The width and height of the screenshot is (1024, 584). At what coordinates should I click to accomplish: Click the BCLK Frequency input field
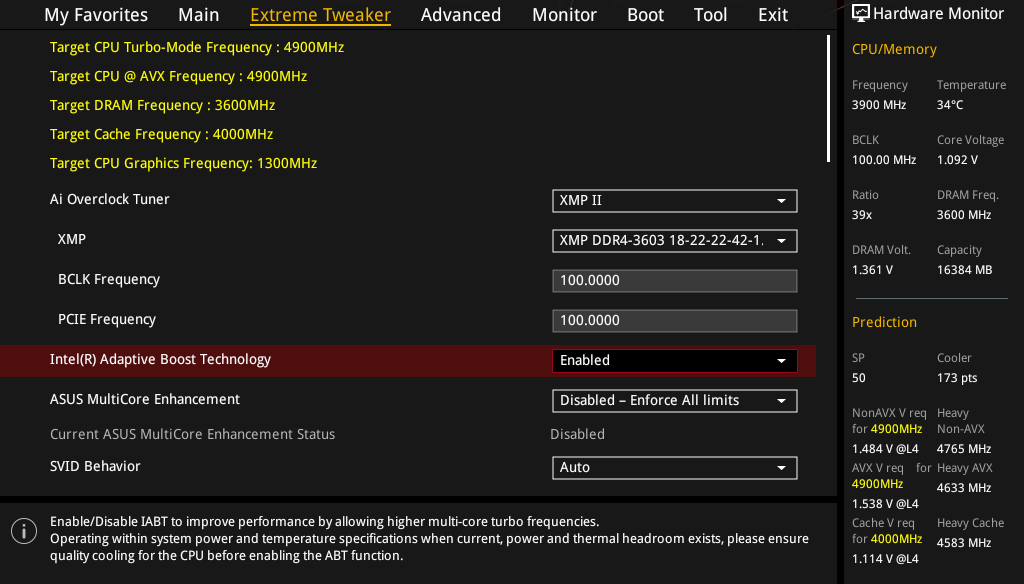[675, 281]
